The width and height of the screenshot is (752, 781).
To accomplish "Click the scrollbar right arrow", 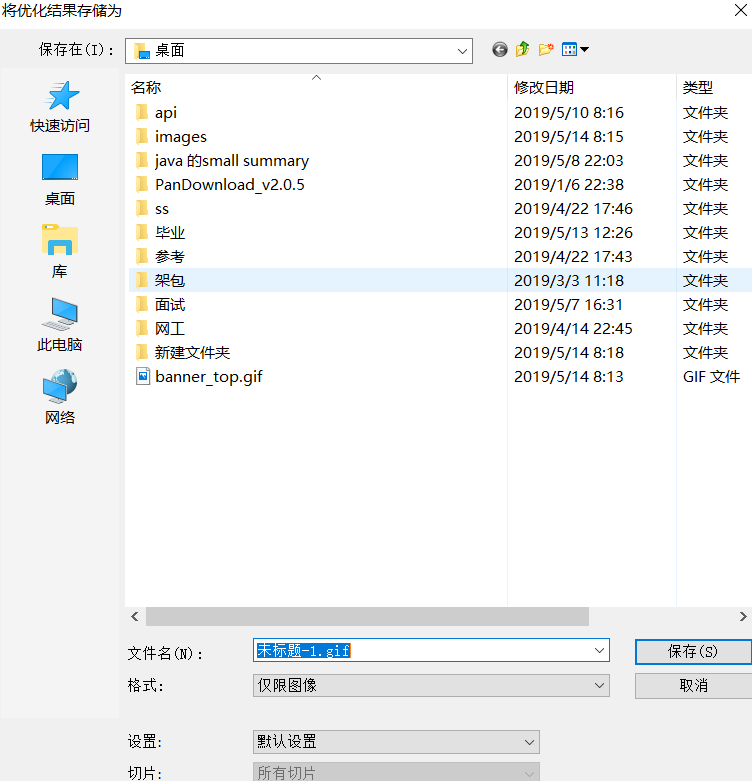I will point(743,617).
